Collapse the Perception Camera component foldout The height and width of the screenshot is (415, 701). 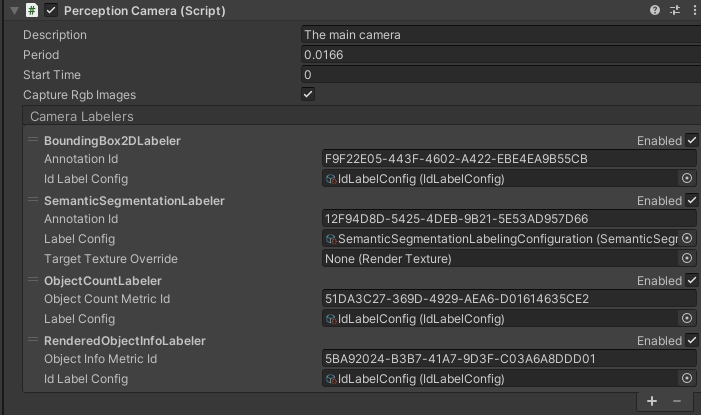click(11, 10)
